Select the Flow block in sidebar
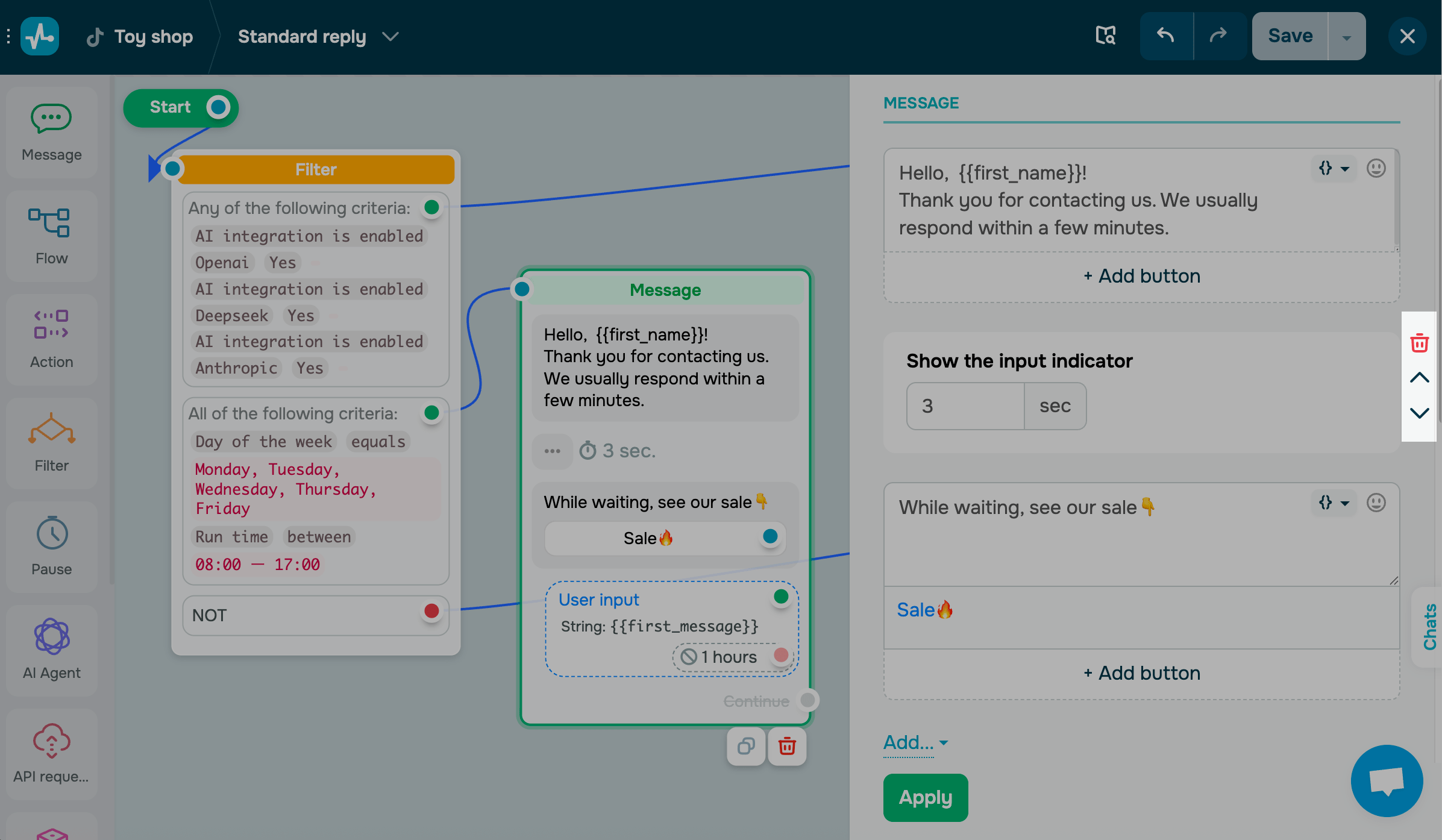The image size is (1442, 840). click(51, 236)
